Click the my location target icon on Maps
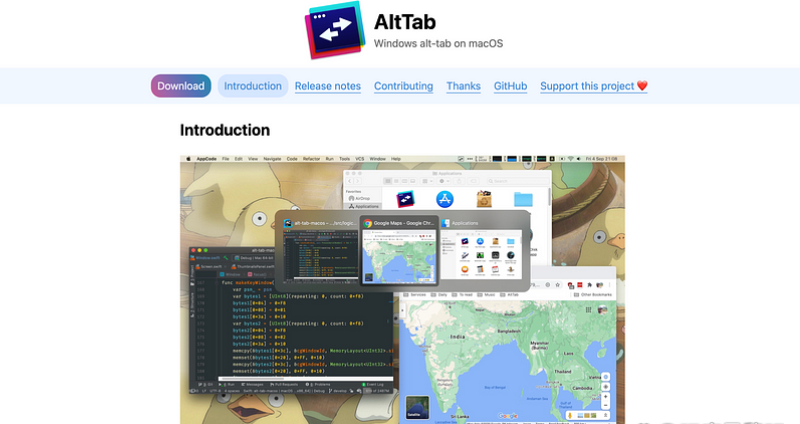 pyautogui.click(x=606, y=387)
